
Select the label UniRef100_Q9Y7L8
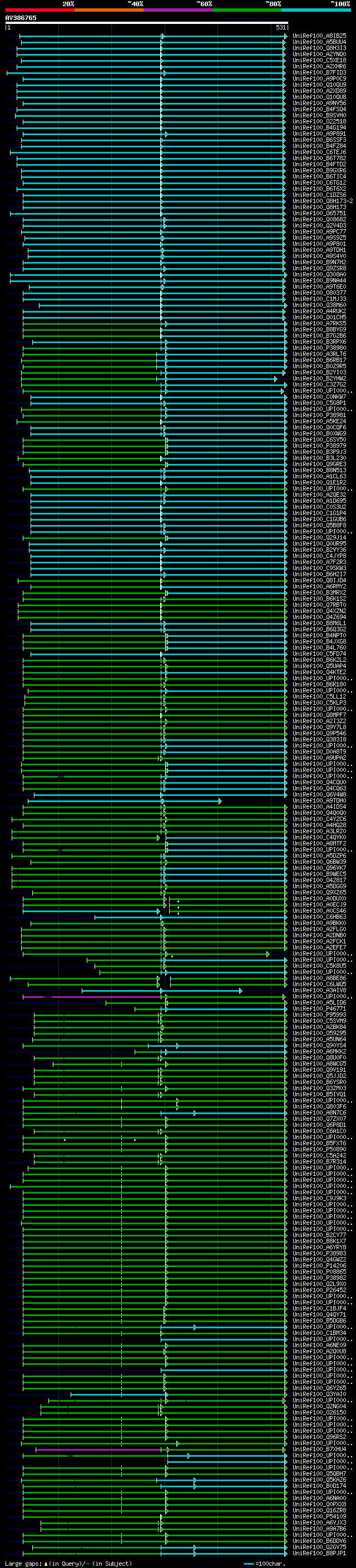tap(319, 727)
